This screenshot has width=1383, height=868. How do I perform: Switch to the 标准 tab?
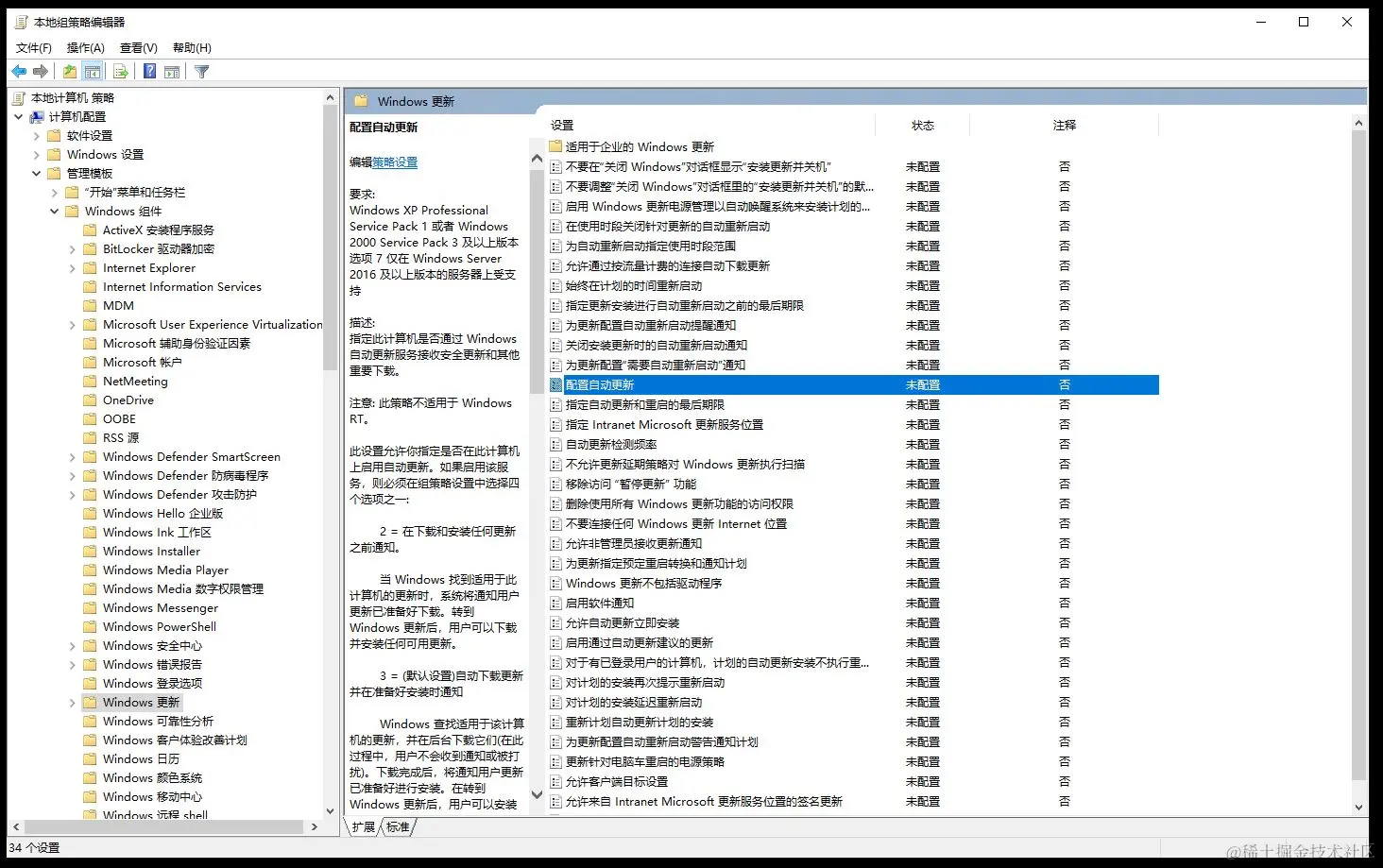pos(399,827)
